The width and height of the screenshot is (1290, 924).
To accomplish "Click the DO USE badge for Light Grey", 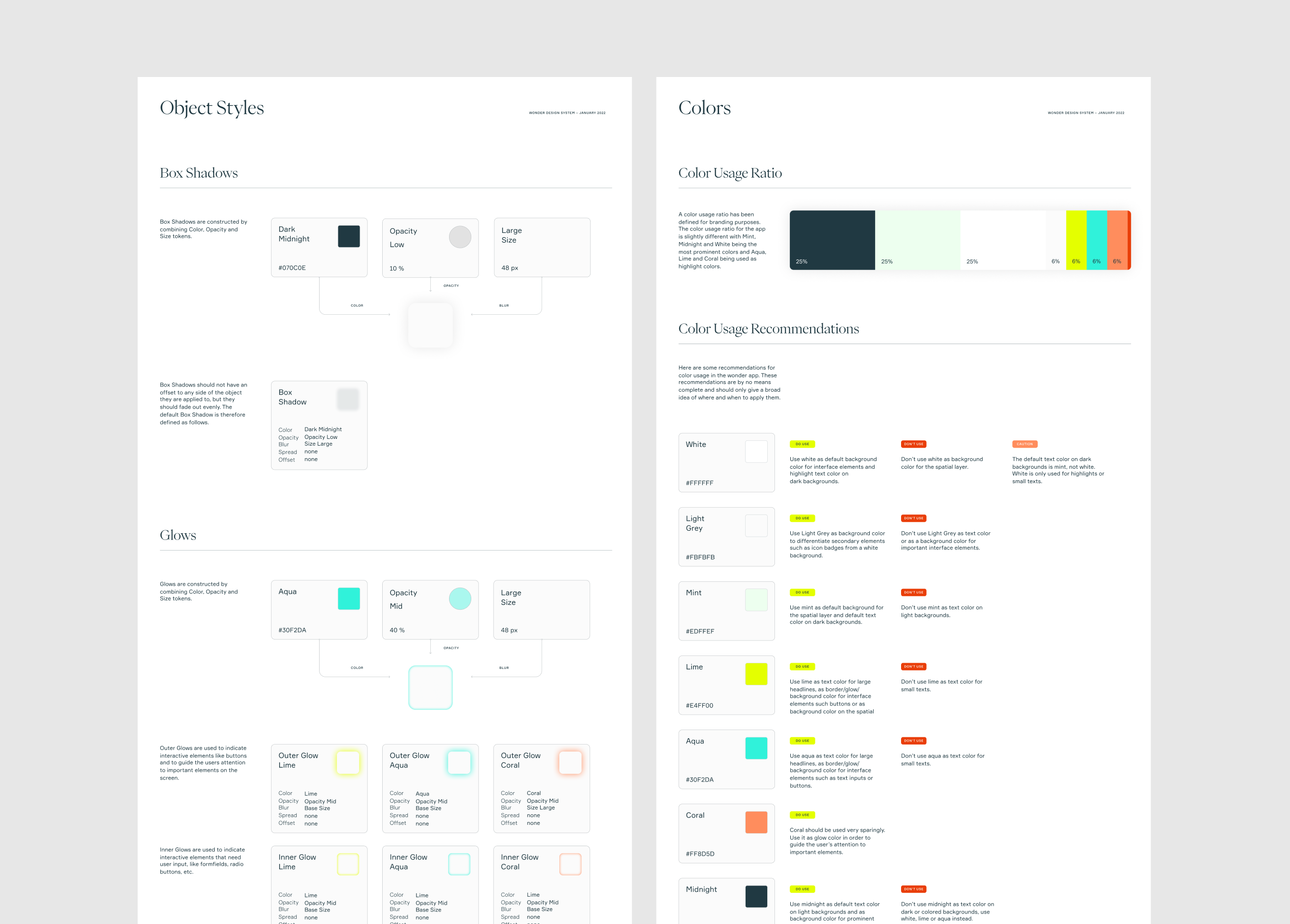I will [x=802, y=518].
